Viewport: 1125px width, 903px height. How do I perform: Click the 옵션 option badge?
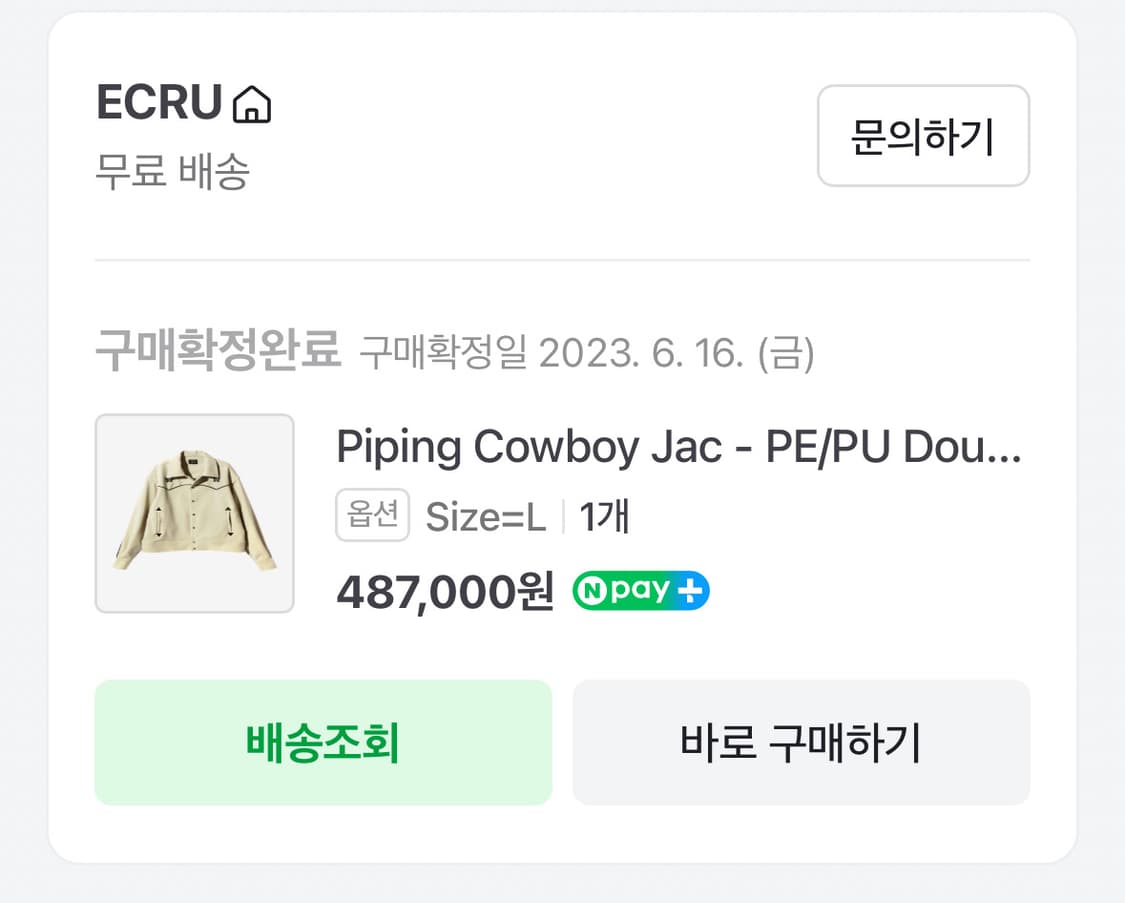372,516
